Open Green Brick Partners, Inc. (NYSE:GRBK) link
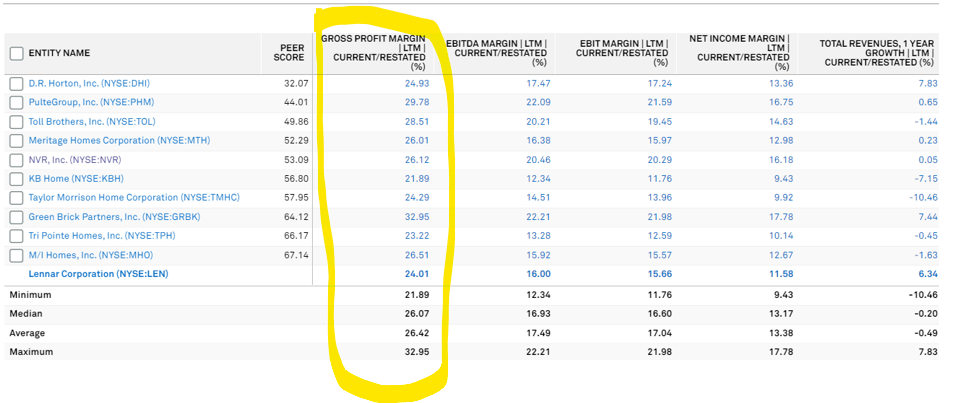Screen dimensions: 961x403 (115, 216)
